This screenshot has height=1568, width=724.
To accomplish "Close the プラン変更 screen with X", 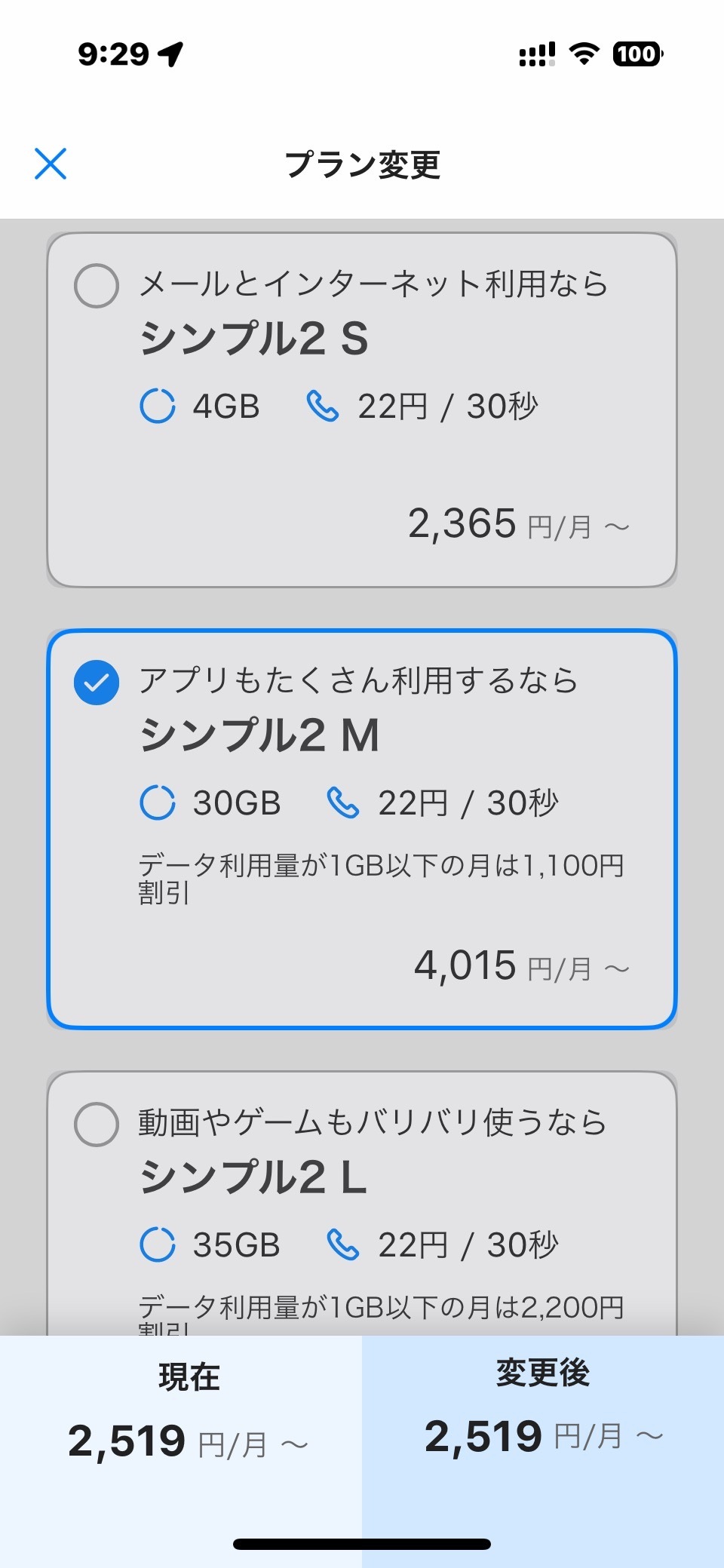I will tap(51, 164).
